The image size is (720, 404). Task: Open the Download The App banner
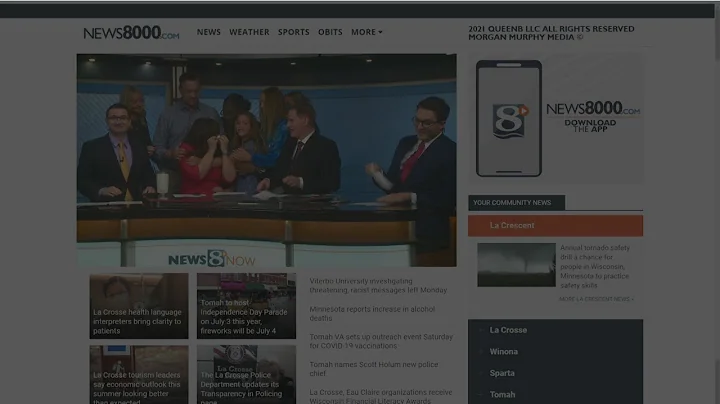click(556, 118)
